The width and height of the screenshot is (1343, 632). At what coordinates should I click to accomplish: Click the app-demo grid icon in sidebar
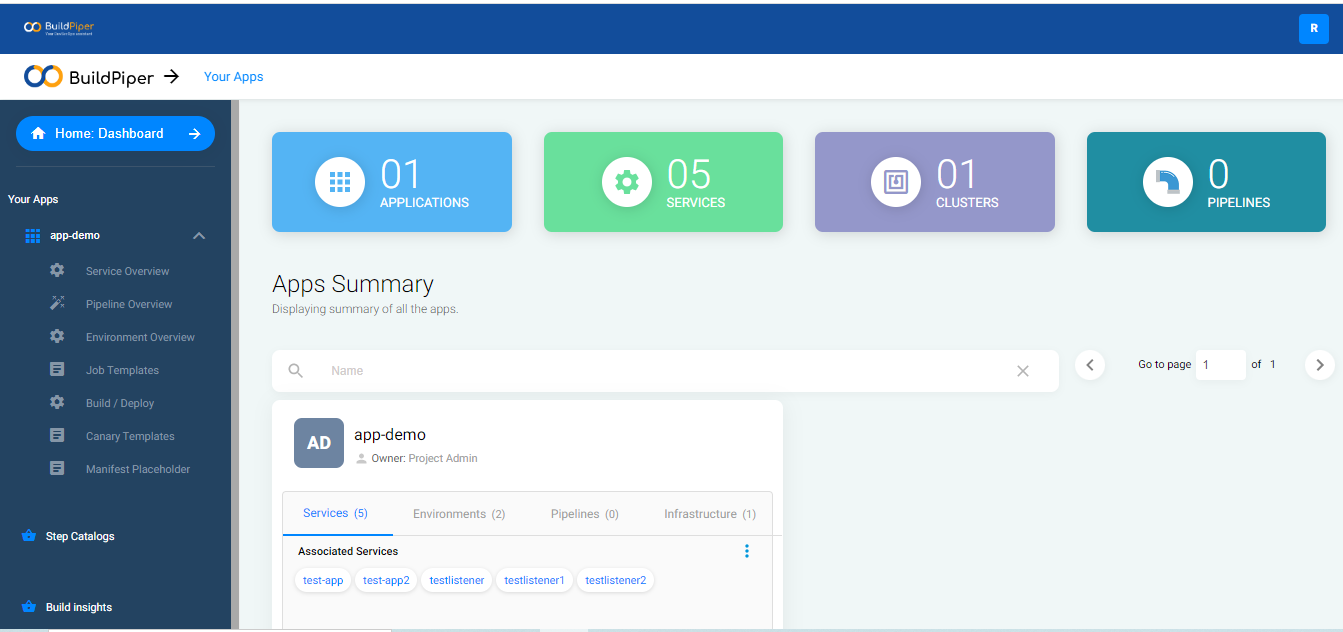coord(33,236)
